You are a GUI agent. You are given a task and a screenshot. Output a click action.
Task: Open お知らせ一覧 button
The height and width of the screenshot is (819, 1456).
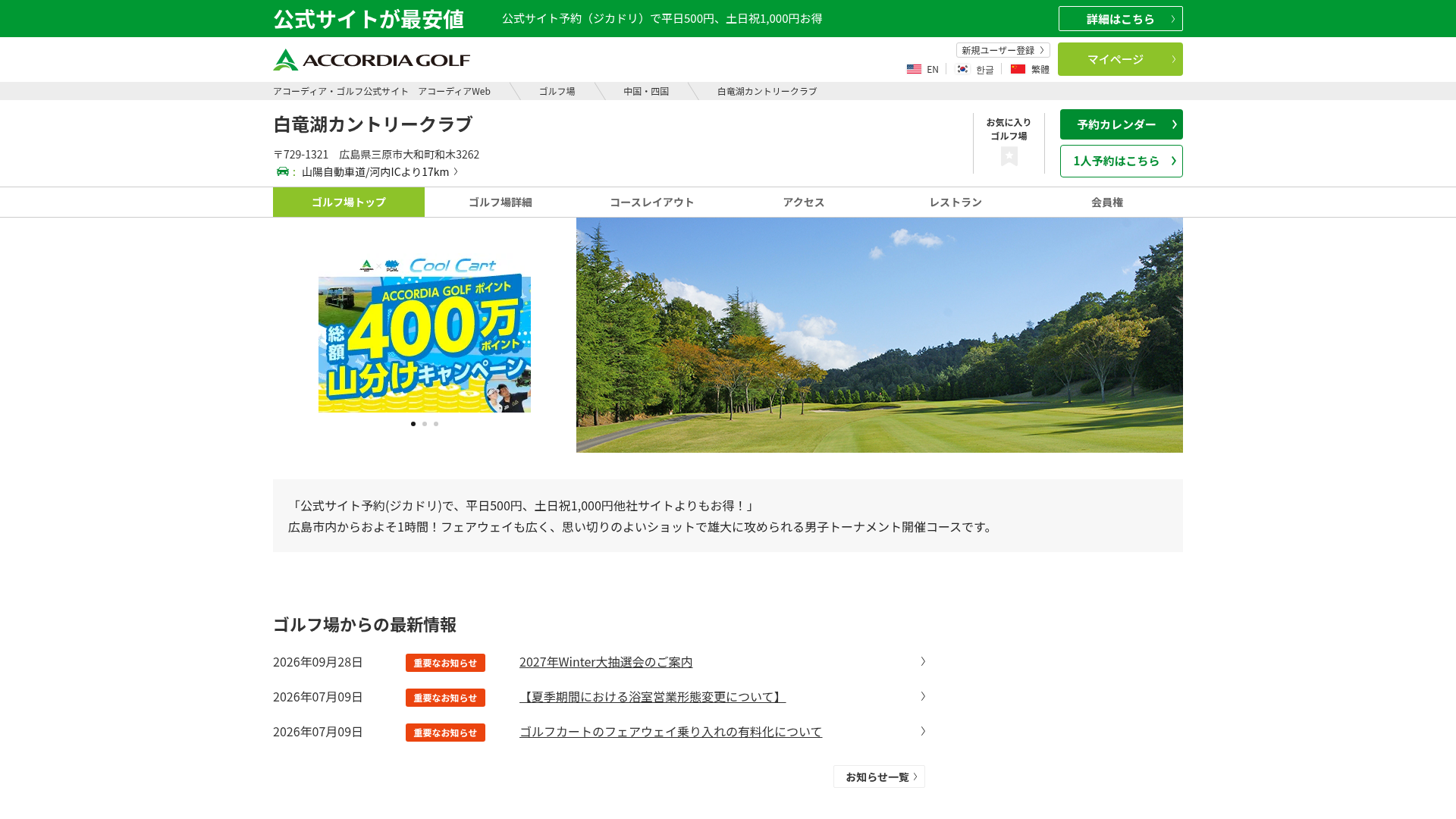pyautogui.click(x=879, y=777)
